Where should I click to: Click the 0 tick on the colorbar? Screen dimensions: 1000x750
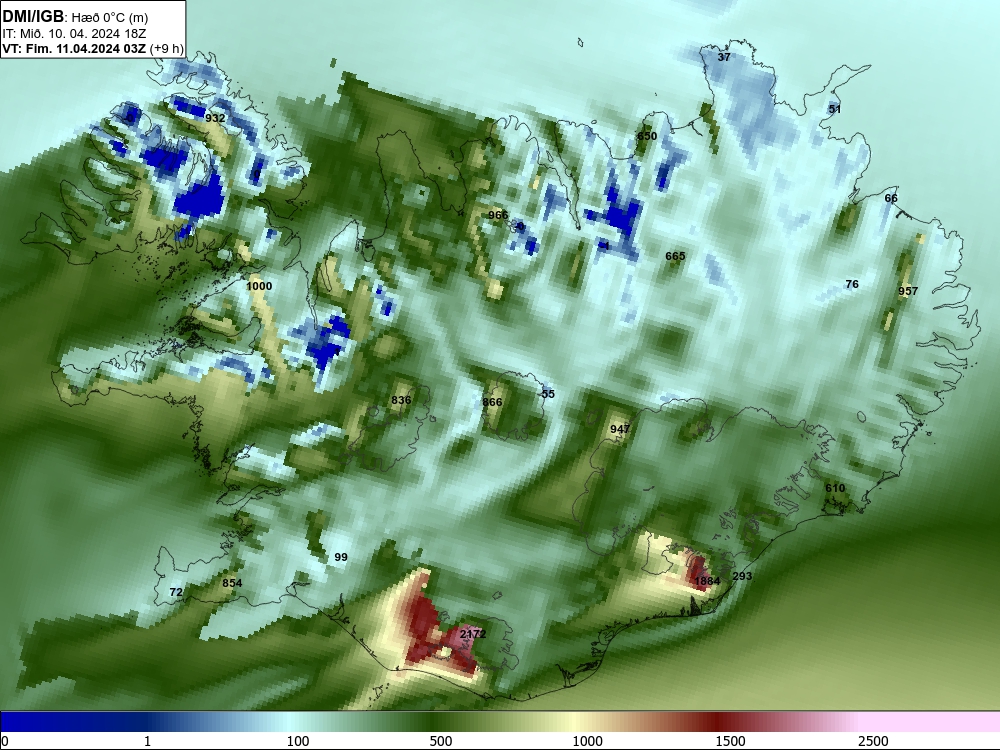click(x=5, y=741)
